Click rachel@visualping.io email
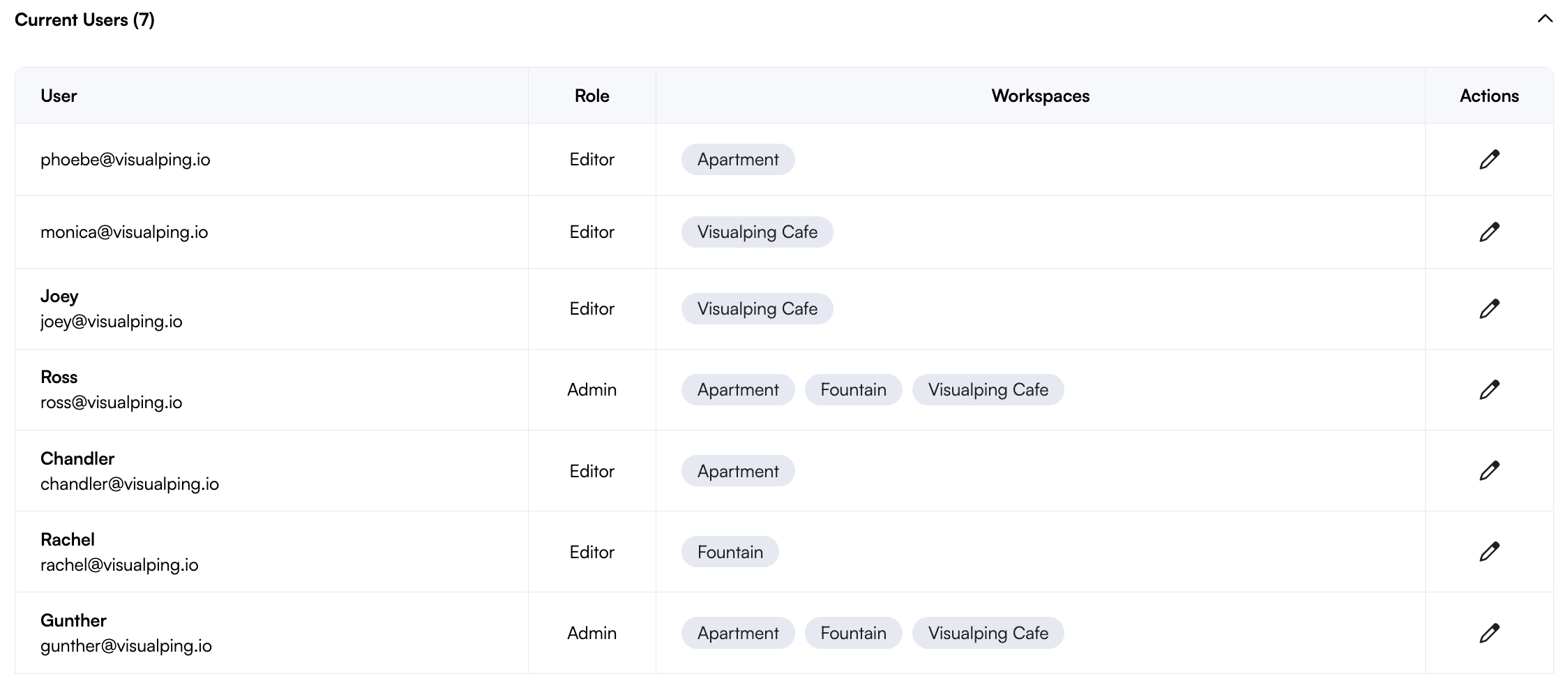 pyautogui.click(x=119, y=564)
